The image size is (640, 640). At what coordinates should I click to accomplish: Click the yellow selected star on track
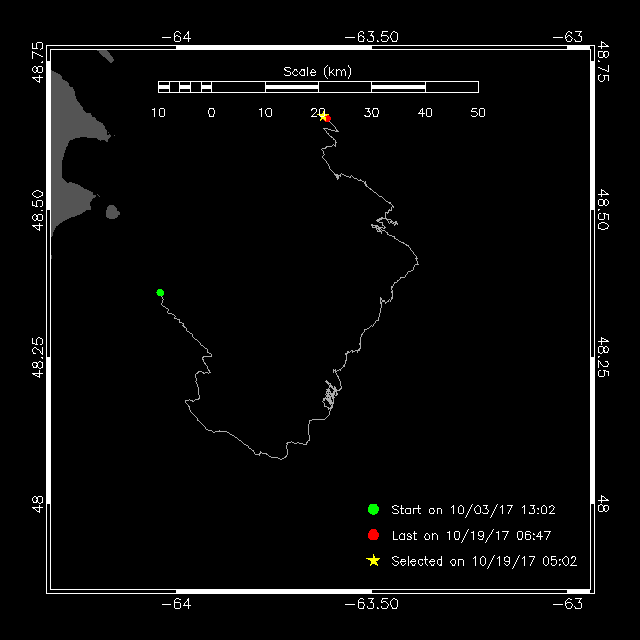[x=322, y=117]
